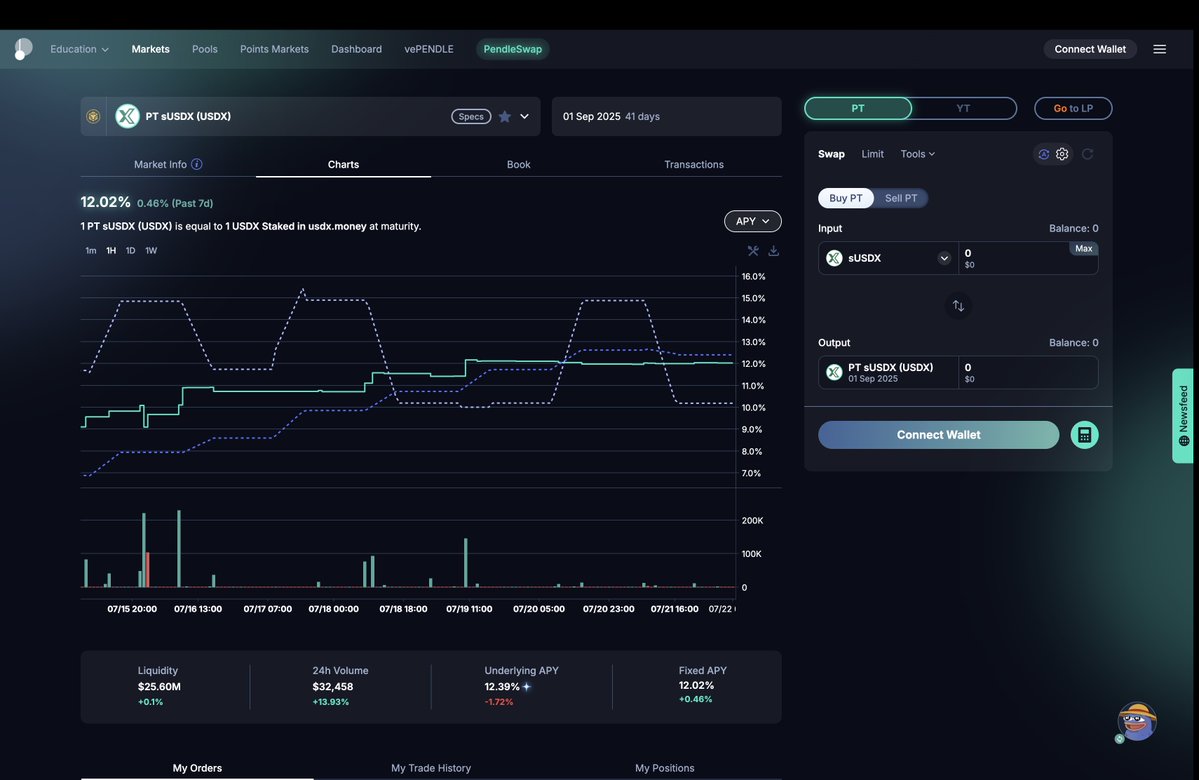
Task: Open the calculator tool
Action: pyautogui.click(x=1084, y=435)
